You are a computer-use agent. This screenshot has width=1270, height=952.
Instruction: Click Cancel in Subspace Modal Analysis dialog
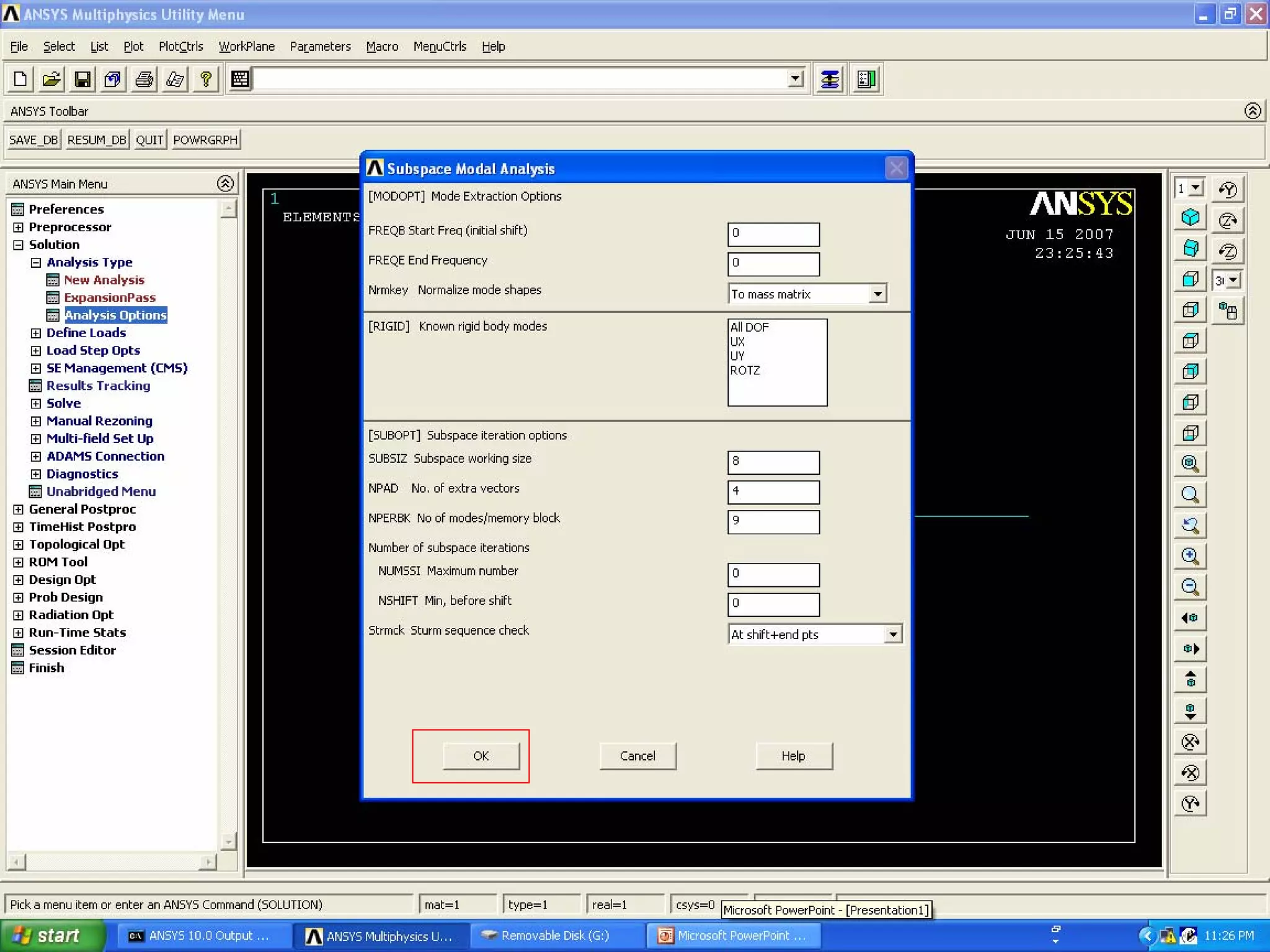pos(637,756)
